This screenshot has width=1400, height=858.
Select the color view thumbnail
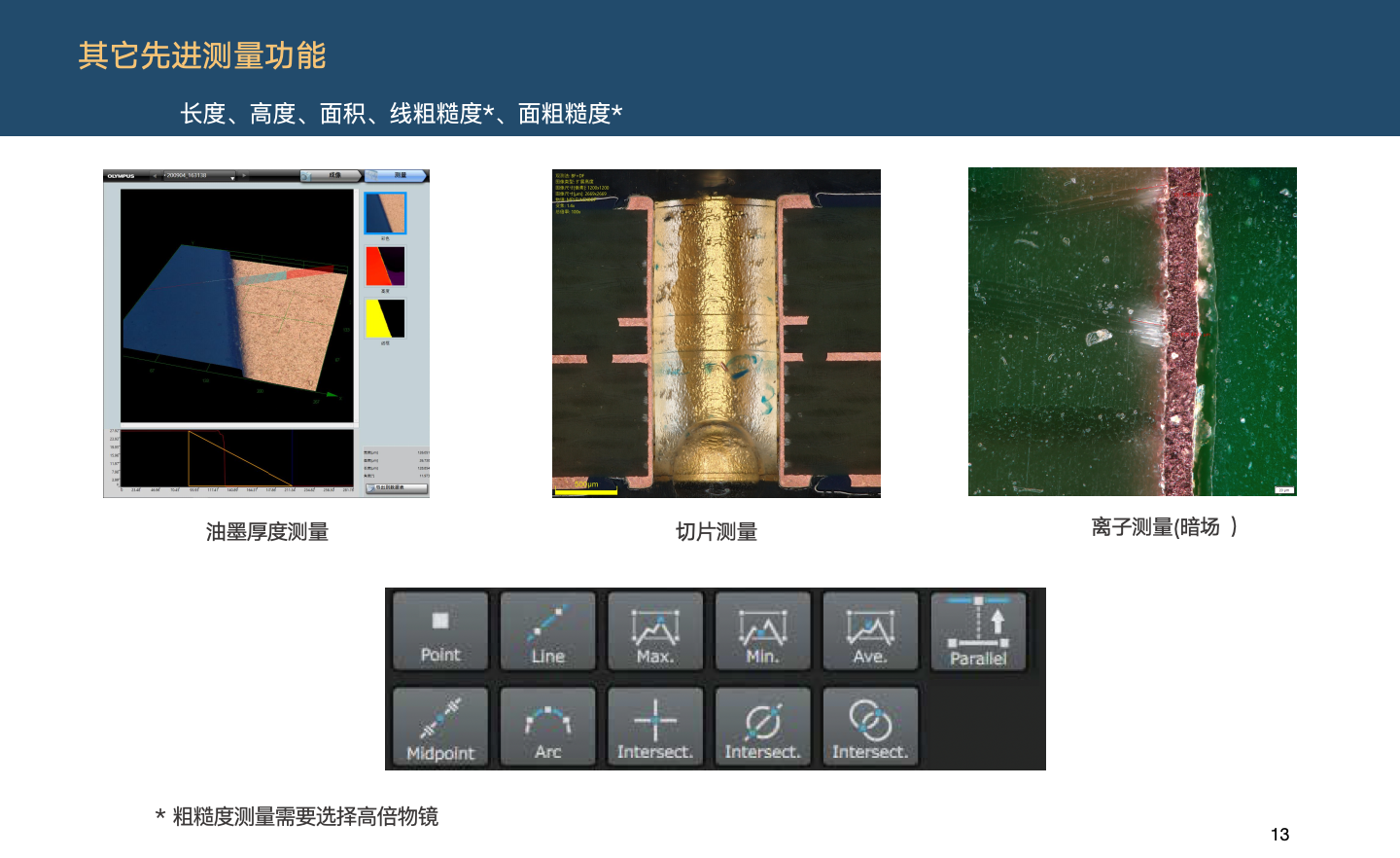click(x=385, y=213)
